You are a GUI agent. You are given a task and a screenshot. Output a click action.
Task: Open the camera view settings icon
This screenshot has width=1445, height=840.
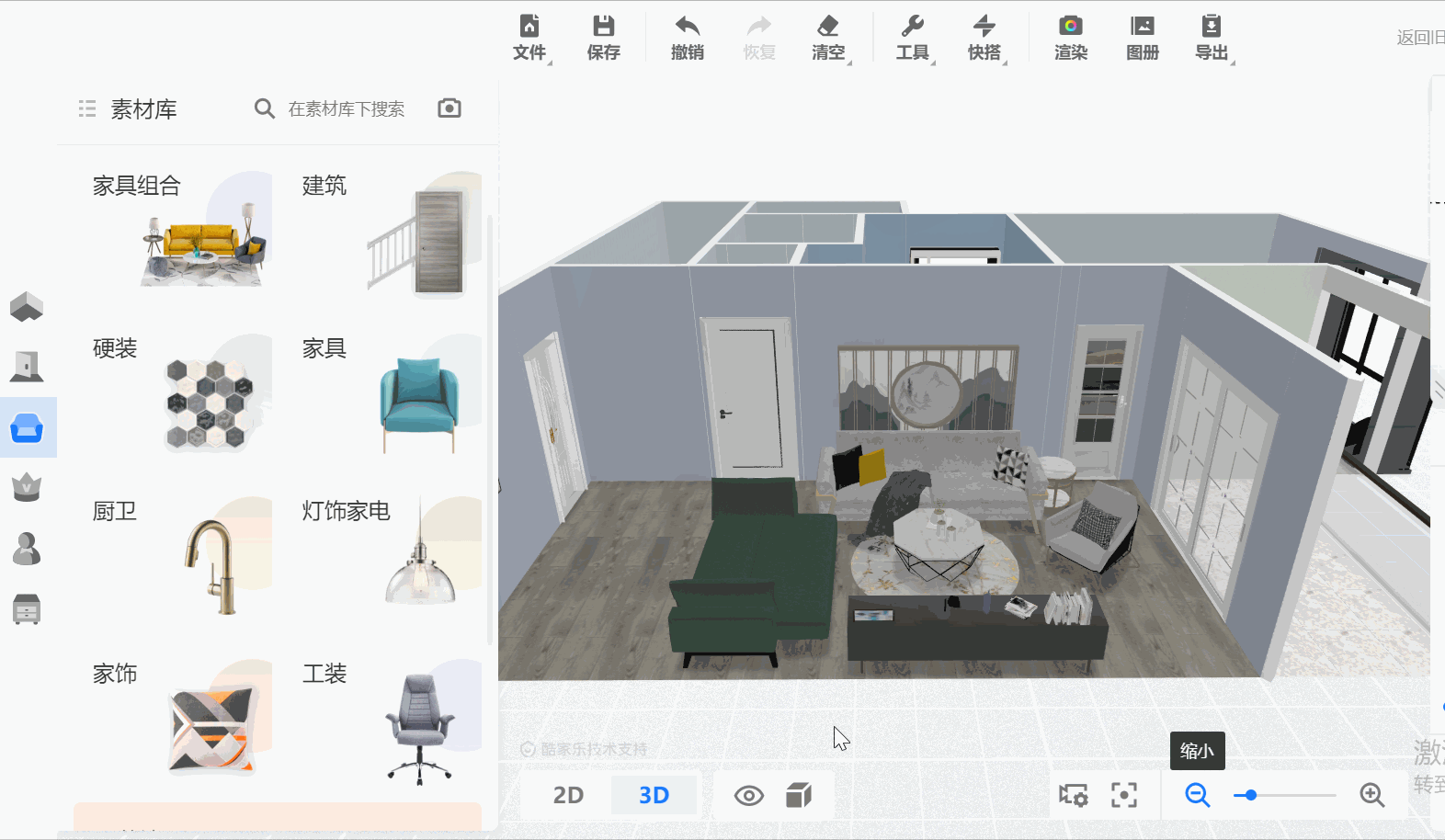pos(1073,795)
